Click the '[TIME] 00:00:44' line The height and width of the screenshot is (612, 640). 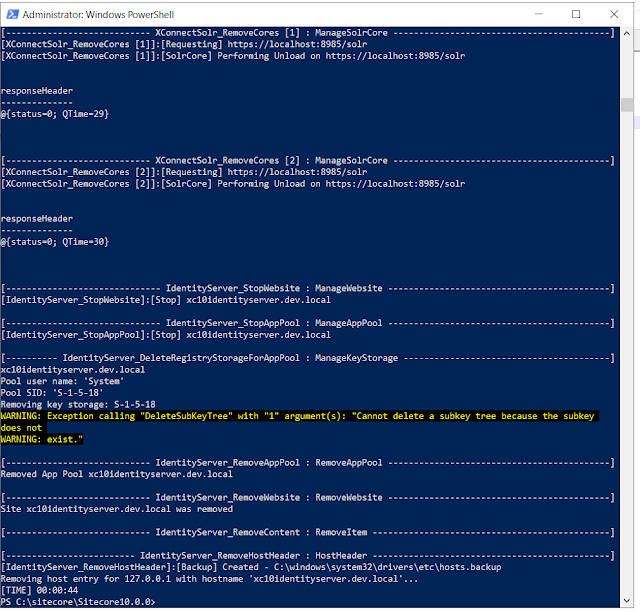point(39,590)
